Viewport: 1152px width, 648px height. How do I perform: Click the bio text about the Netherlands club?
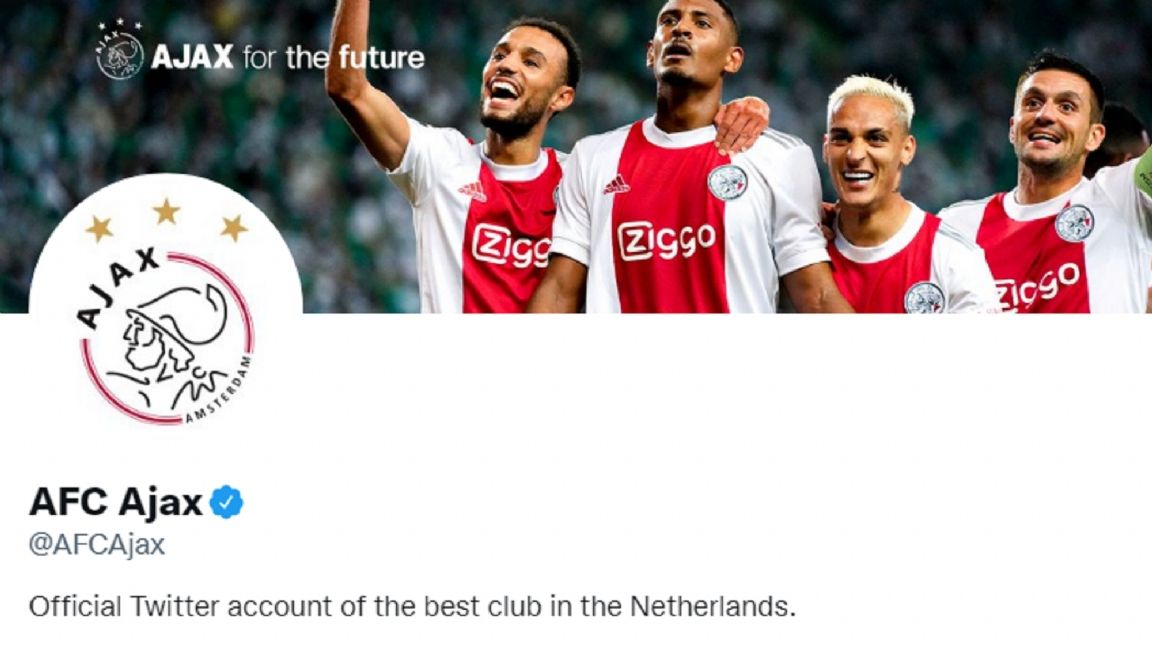412,607
